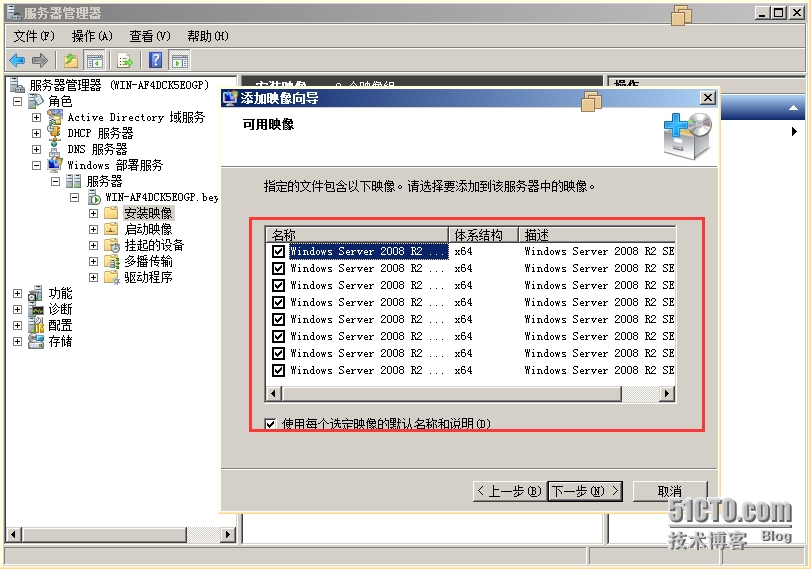Collapse the action pane section arrow
811x569 pixels.
[x=793, y=108]
